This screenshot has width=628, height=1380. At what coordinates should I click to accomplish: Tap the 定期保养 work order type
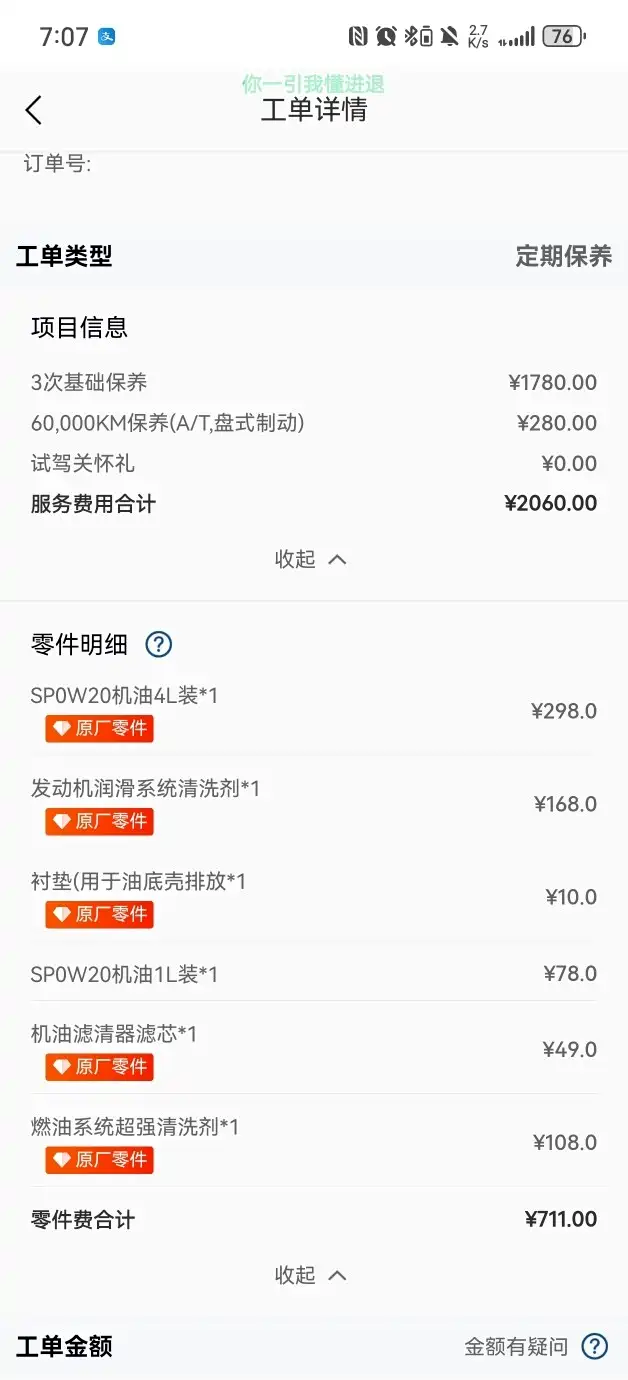tap(563, 256)
